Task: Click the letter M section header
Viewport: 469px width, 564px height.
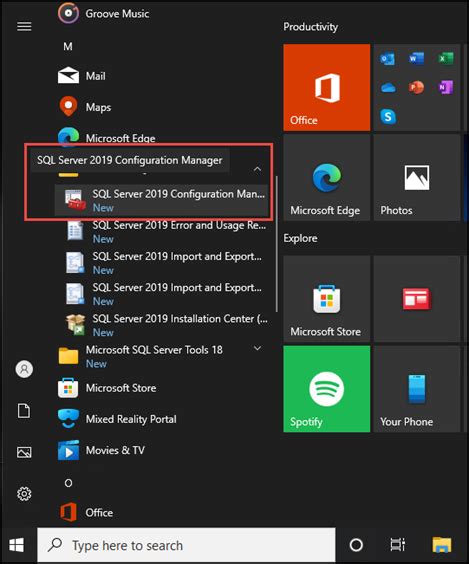Action: (x=68, y=46)
